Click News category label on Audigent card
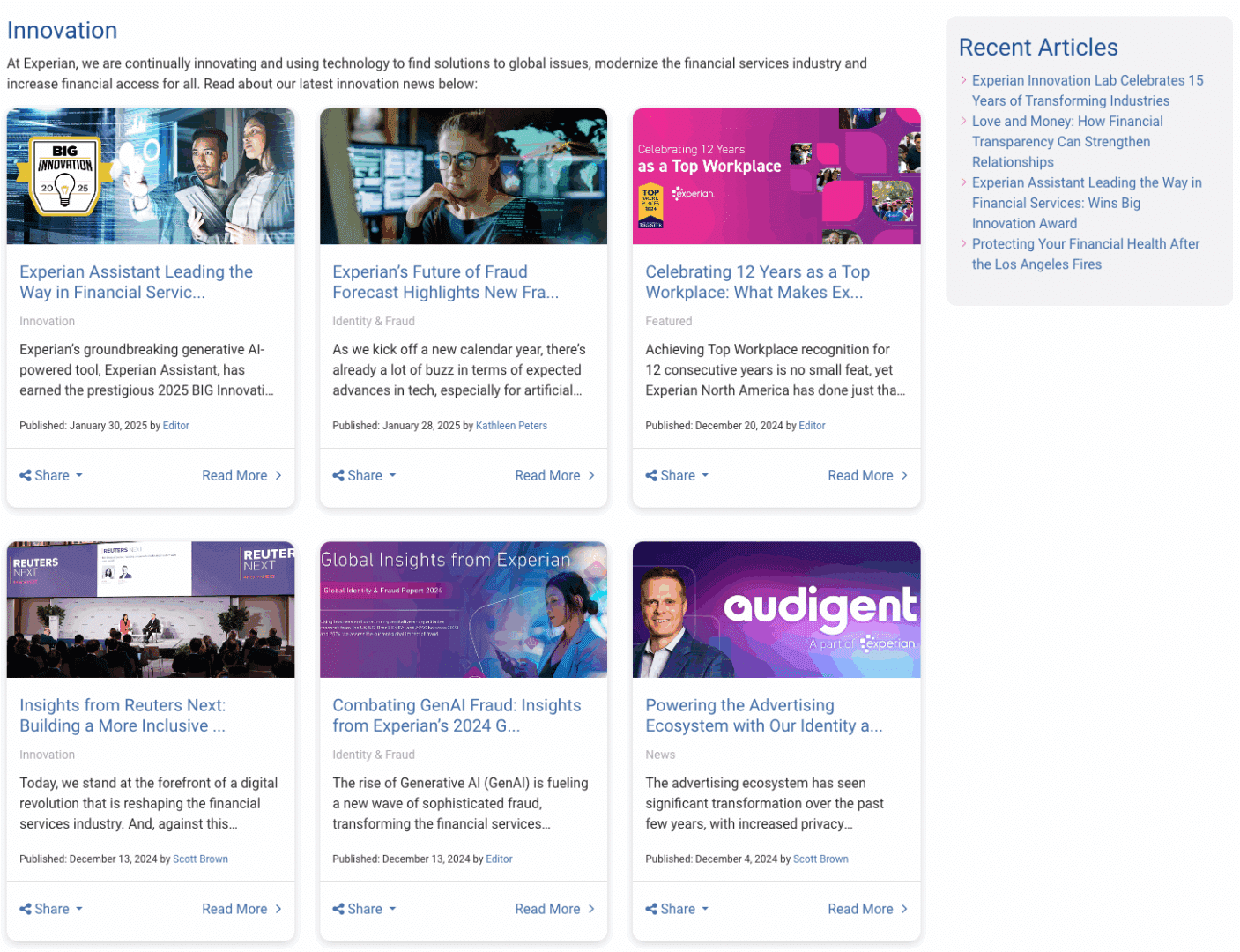 coord(660,755)
